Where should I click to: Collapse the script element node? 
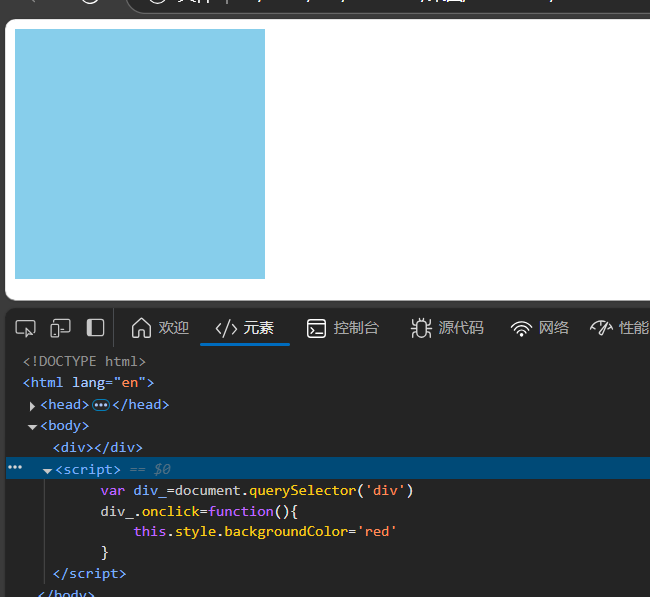47,471
